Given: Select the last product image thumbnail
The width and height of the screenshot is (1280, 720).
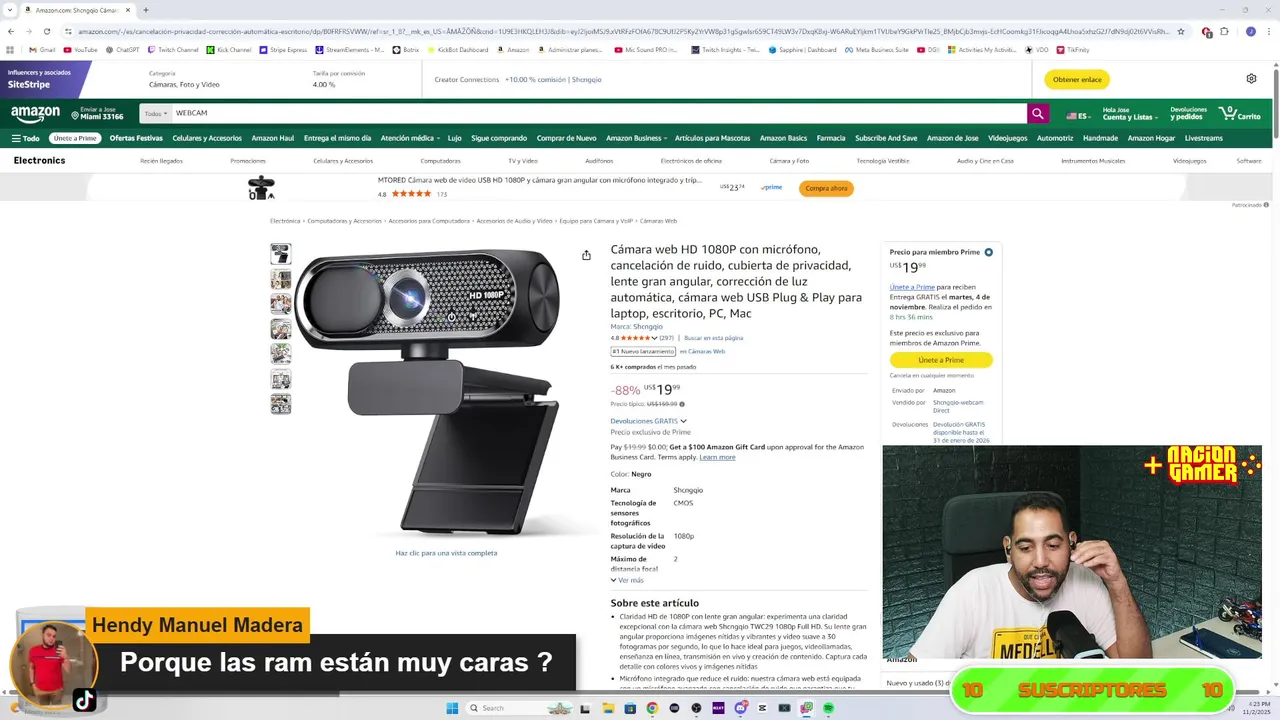Looking at the screenshot, I should 281,404.
